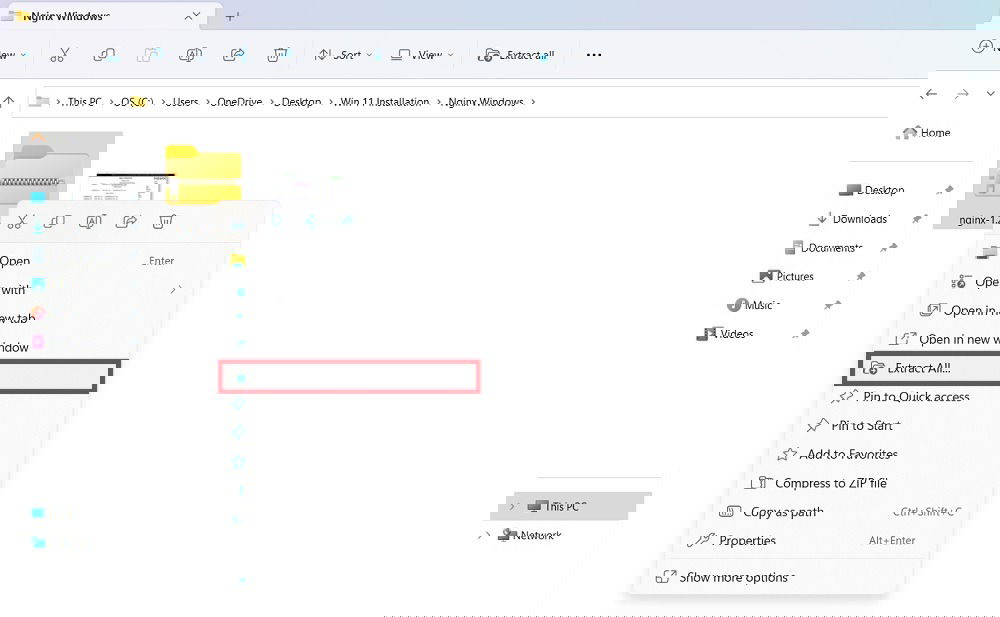1000x617 pixels.
Task: Click Cut icon in left context menu
Action: (x=18, y=221)
